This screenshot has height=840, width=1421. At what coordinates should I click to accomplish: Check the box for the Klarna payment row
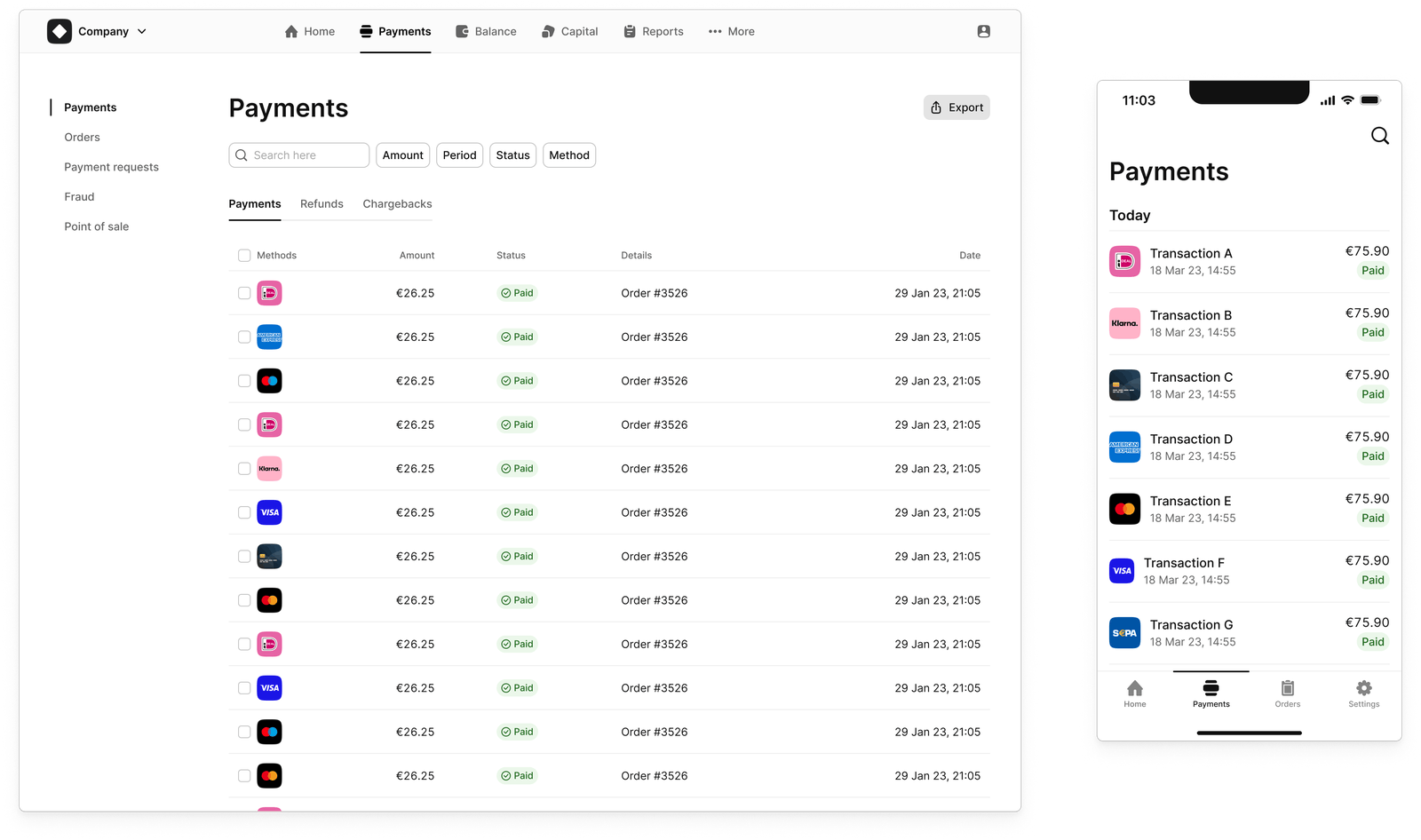[x=244, y=469]
